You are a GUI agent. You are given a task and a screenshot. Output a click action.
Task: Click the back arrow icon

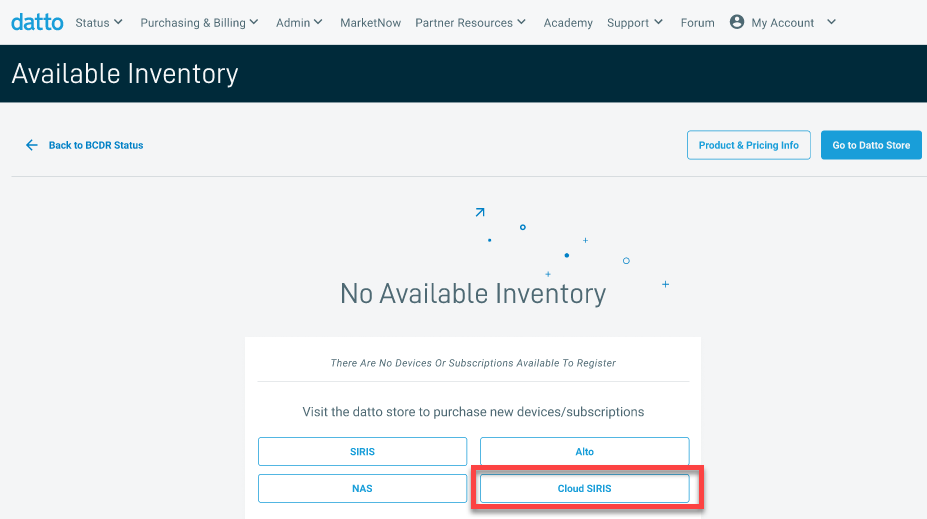pyautogui.click(x=32, y=145)
